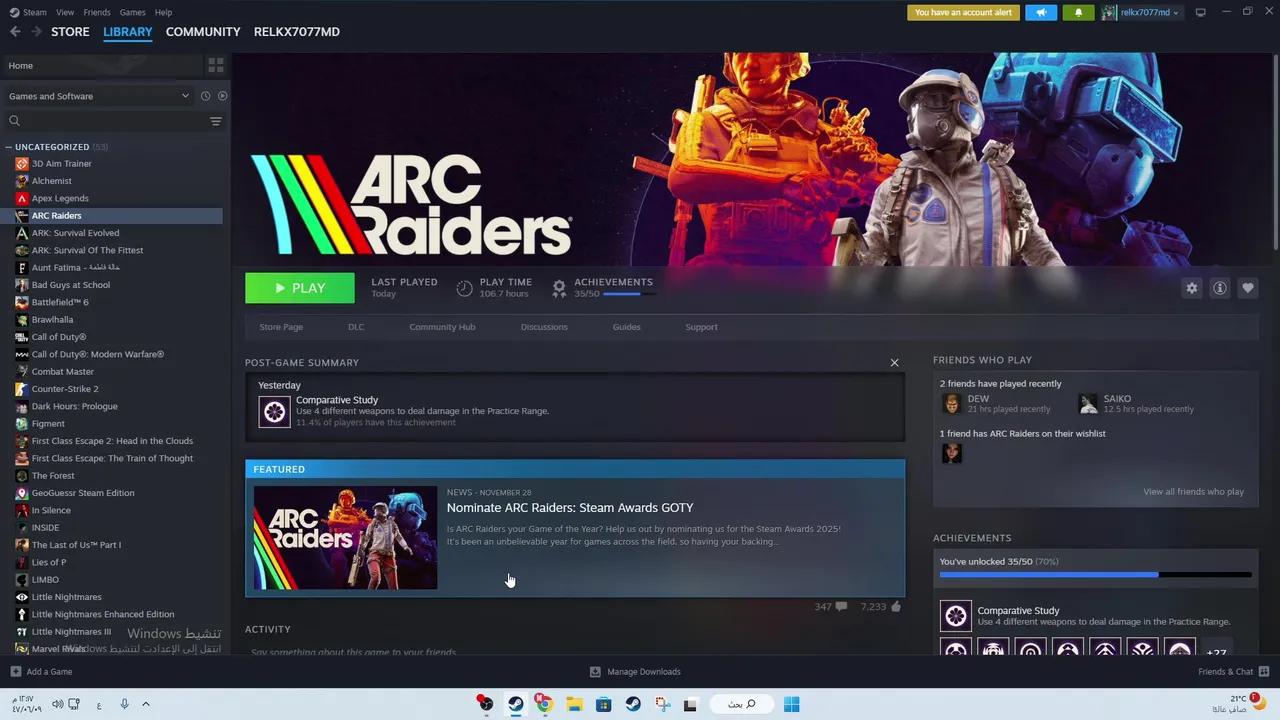Screen dimensions: 1280x720
Task: Open the ARC Raiders featured news thumbnail
Action: (345, 538)
